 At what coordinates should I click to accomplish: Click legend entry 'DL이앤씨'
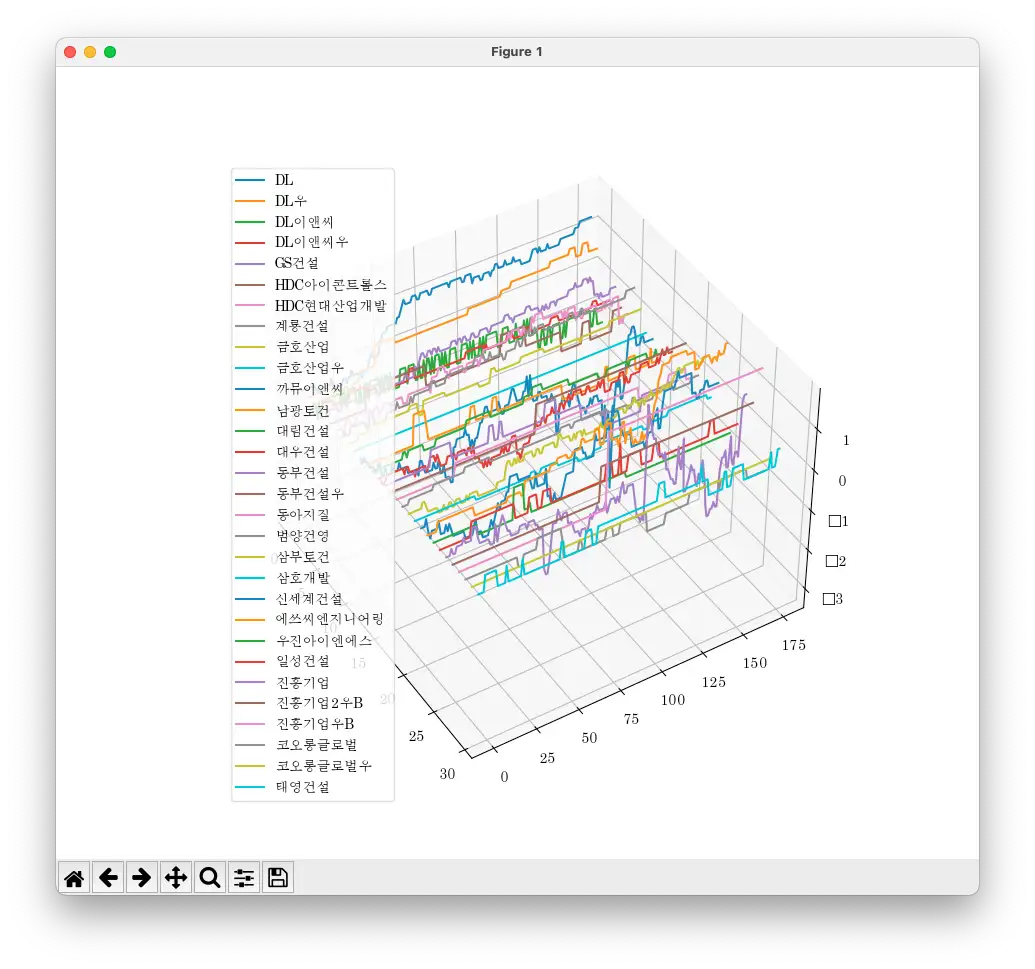304,222
